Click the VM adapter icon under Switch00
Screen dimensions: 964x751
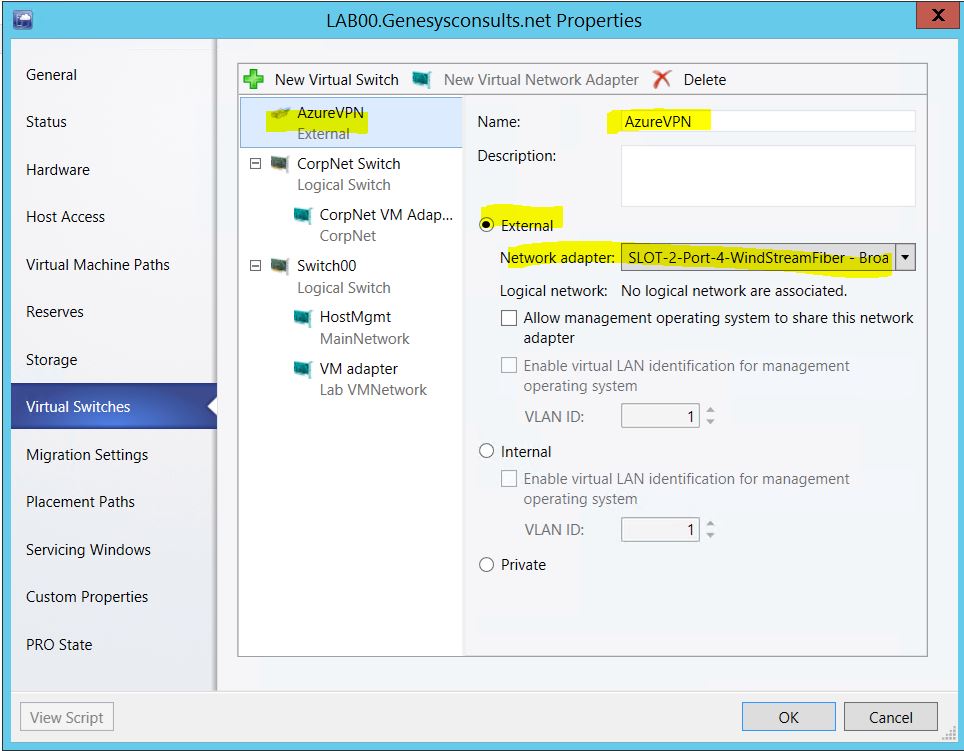click(x=302, y=369)
